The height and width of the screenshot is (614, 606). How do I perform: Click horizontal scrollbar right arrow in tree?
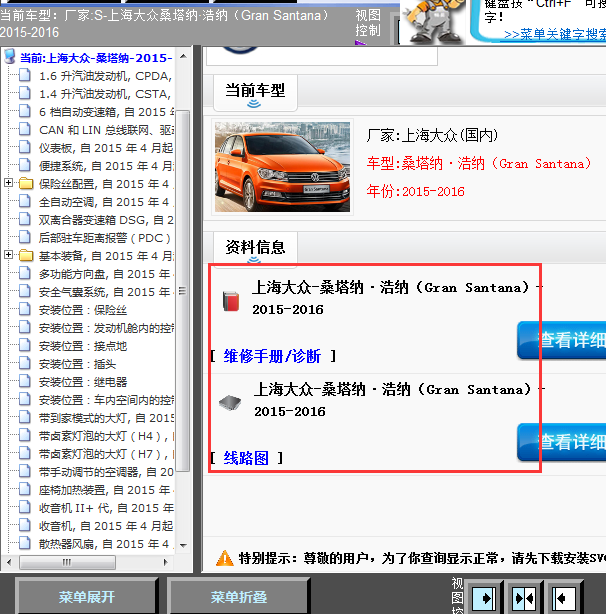tap(166, 562)
